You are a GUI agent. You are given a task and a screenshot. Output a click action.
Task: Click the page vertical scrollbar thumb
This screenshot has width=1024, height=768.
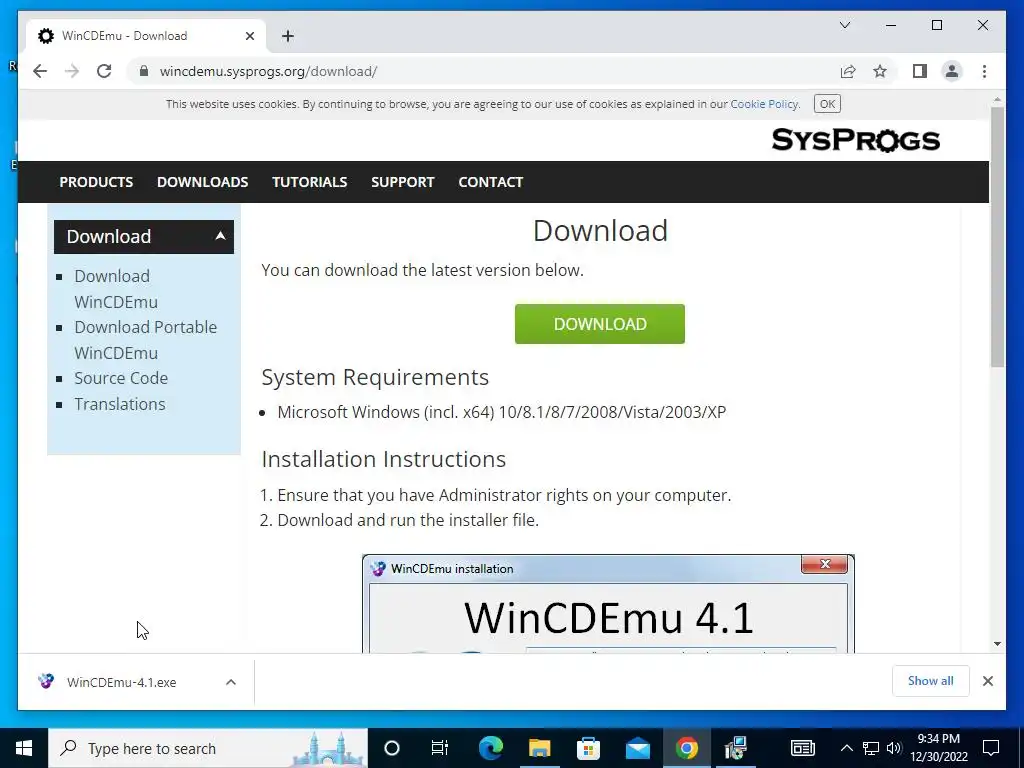click(997, 236)
